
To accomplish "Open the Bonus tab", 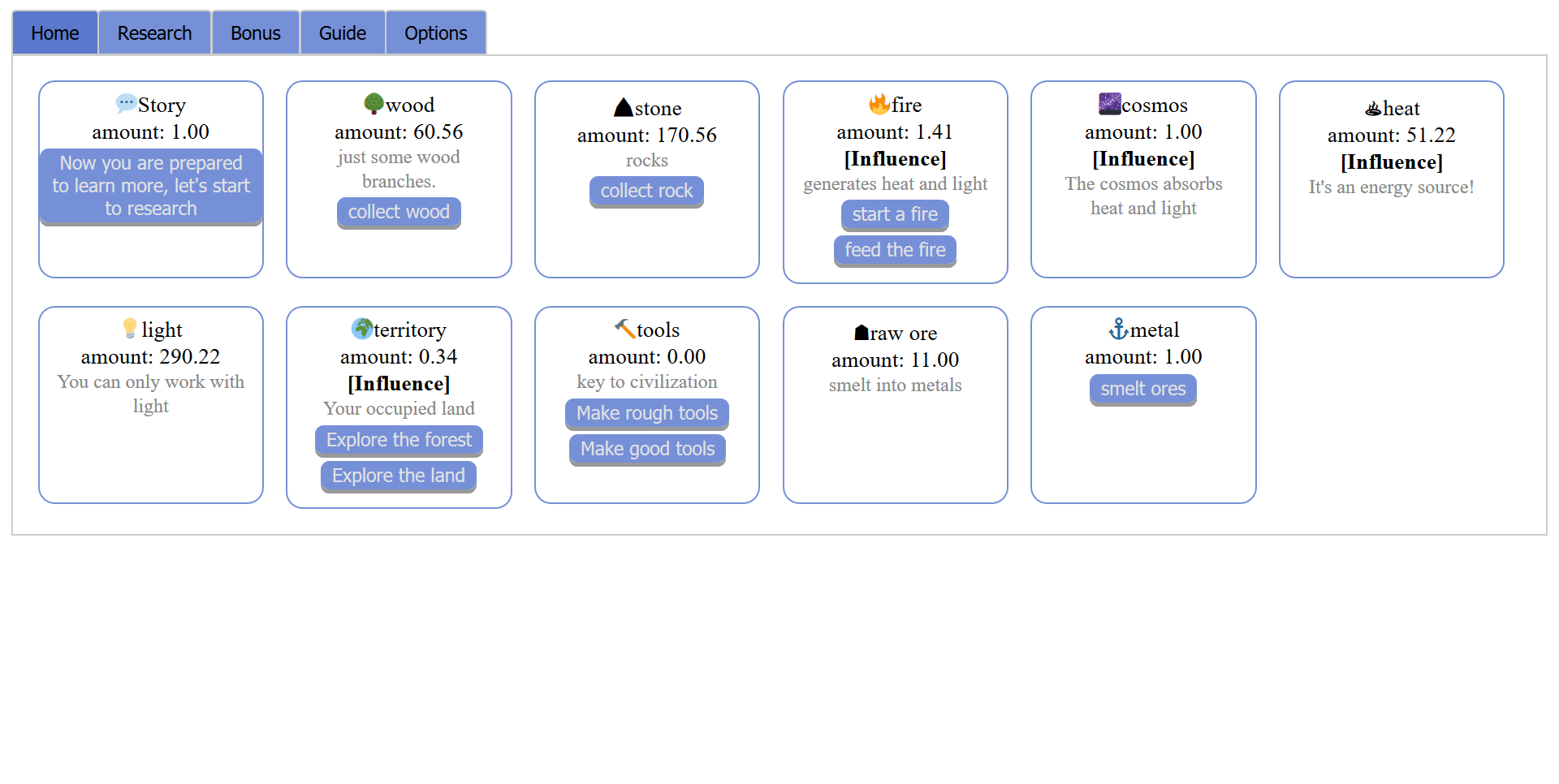I will [x=256, y=33].
